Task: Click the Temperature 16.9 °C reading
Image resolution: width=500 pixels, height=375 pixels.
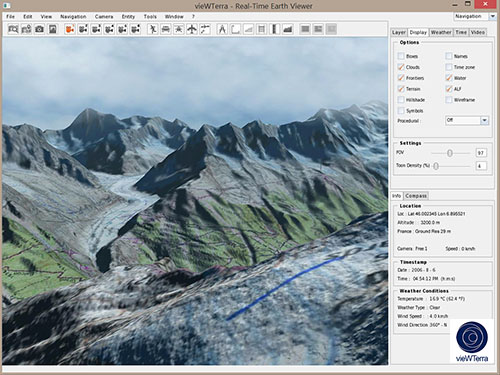Action: coord(431,299)
